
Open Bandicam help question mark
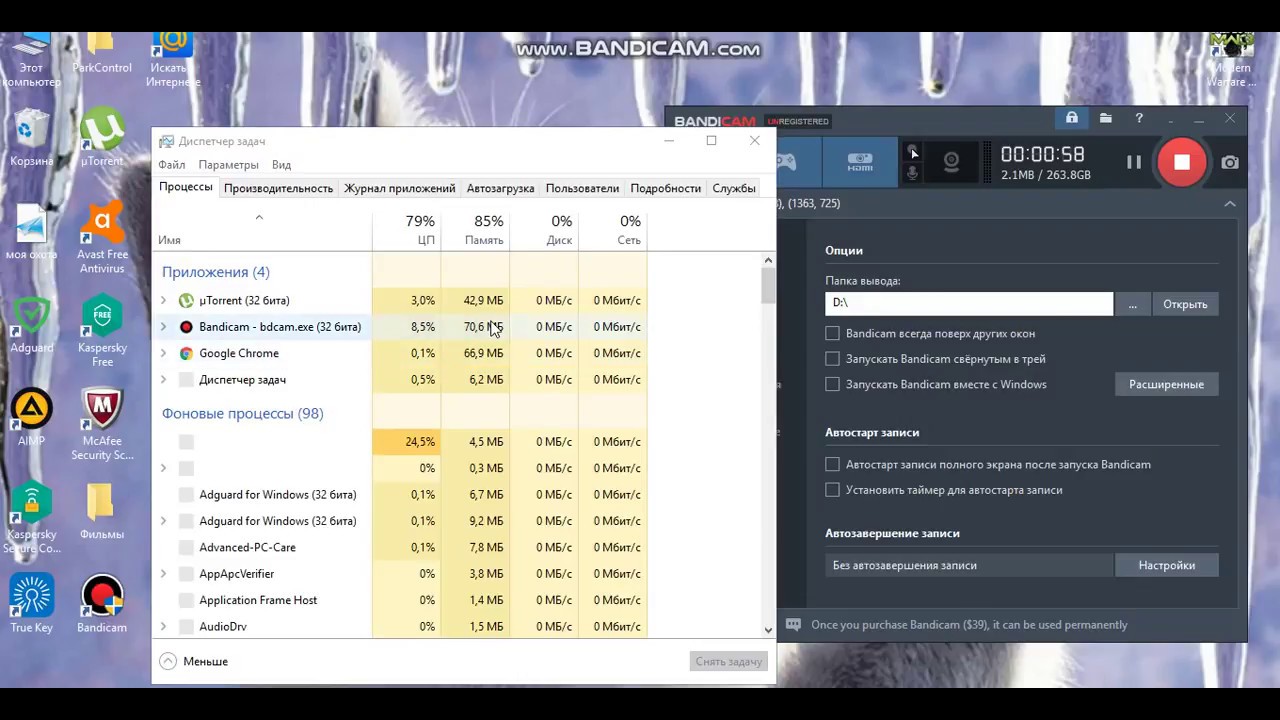point(1139,118)
